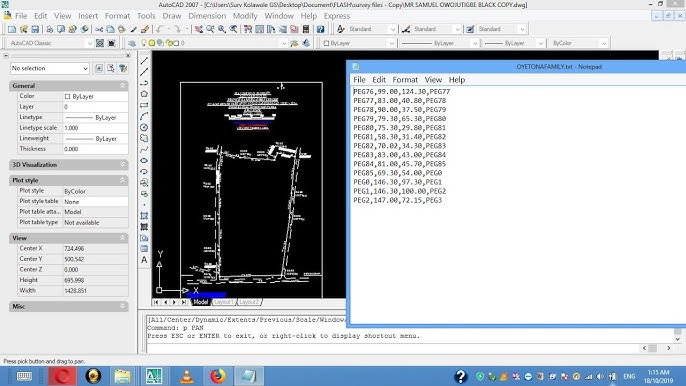
Task: Select the Polygon tool
Action: (x=144, y=94)
